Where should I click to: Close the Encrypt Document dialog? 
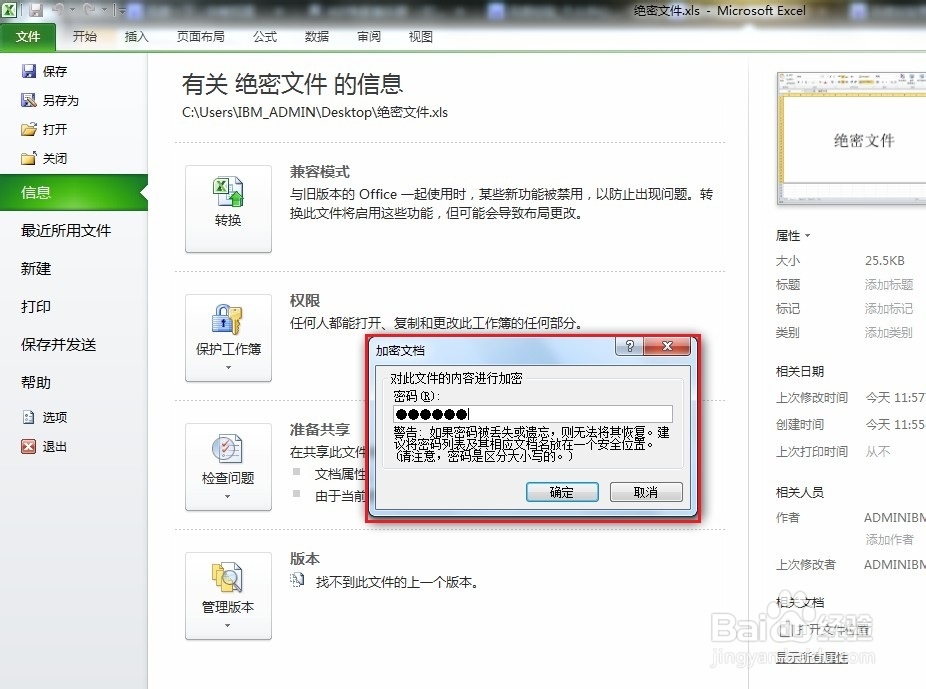click(x=667, y=346)
